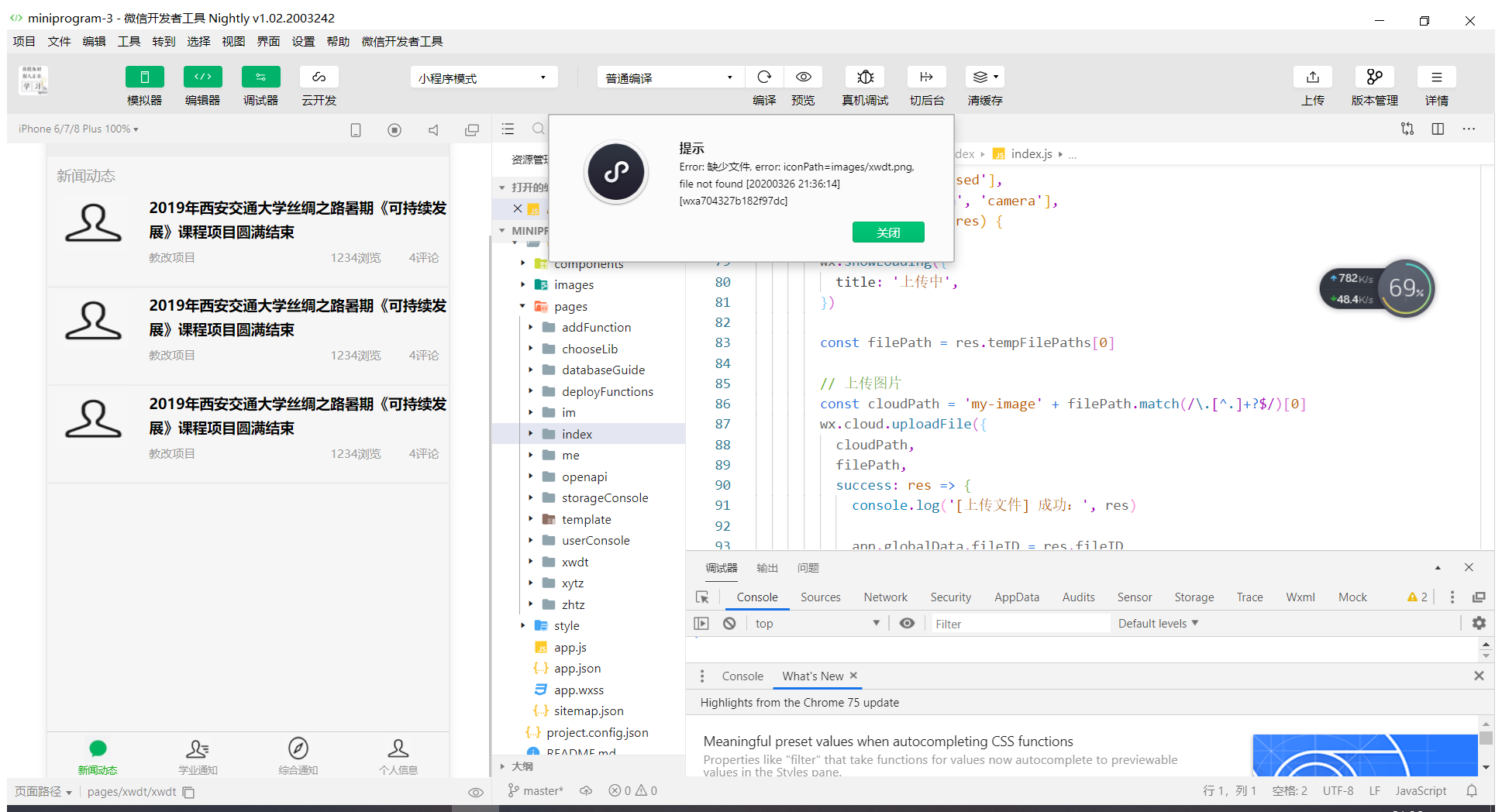Switch to the Network tab

point(885,597)
